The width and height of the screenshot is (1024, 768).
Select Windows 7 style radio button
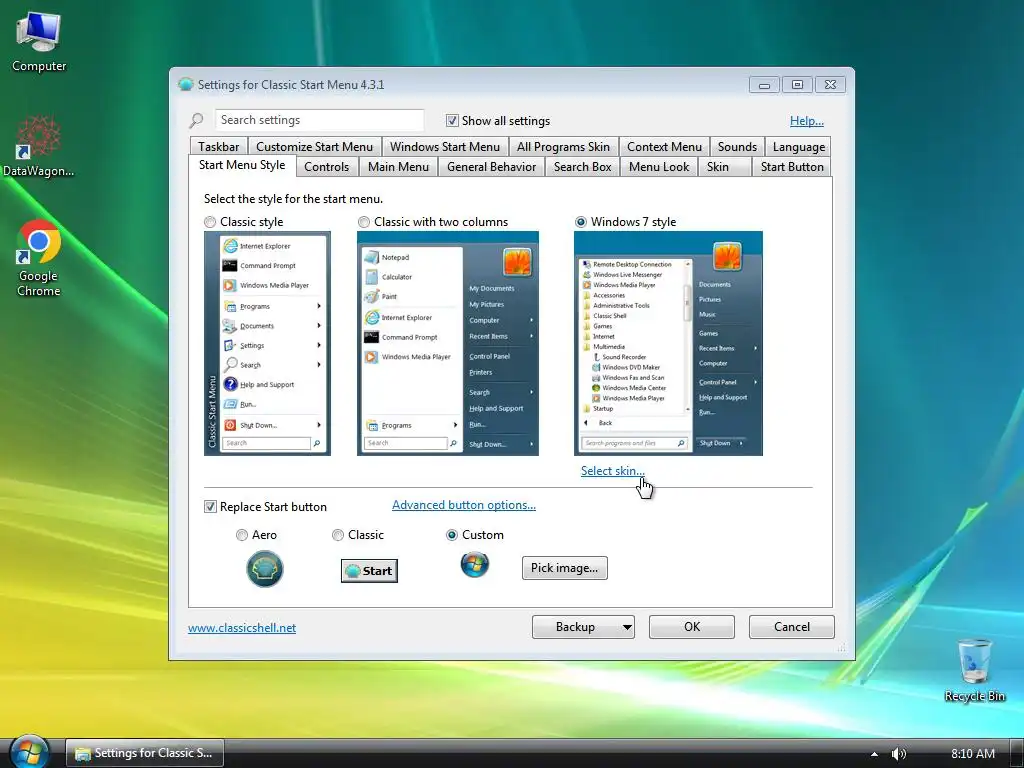(581, 222)
